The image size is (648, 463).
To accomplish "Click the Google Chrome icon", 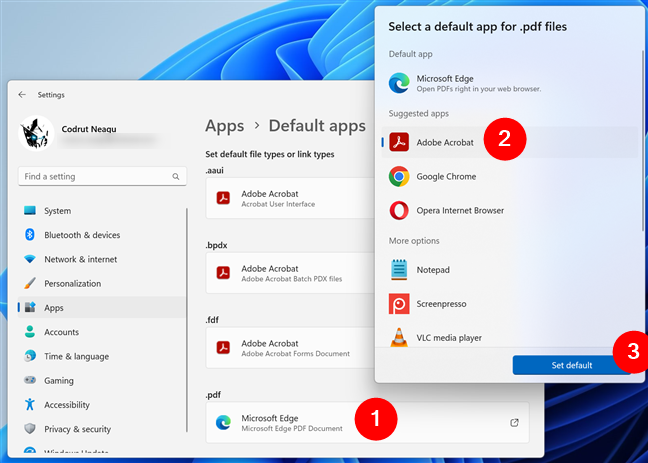I will pyautogui.click(x=399, y=177).
